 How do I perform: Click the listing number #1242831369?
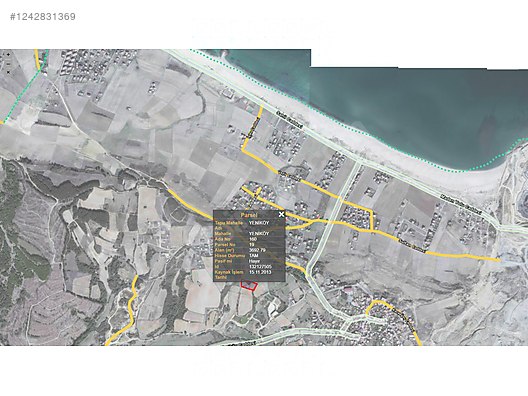[43, 16]
